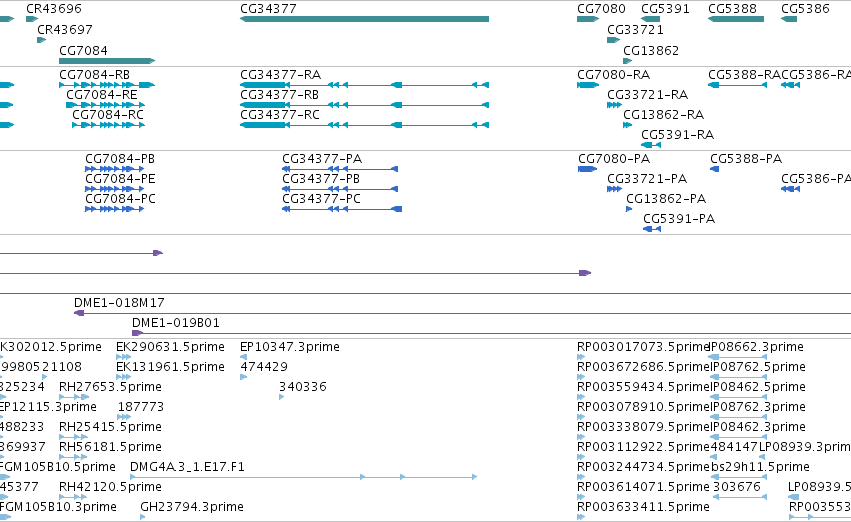
Task: Select EST RH56181.5prime
Action: tap(110, 447)
